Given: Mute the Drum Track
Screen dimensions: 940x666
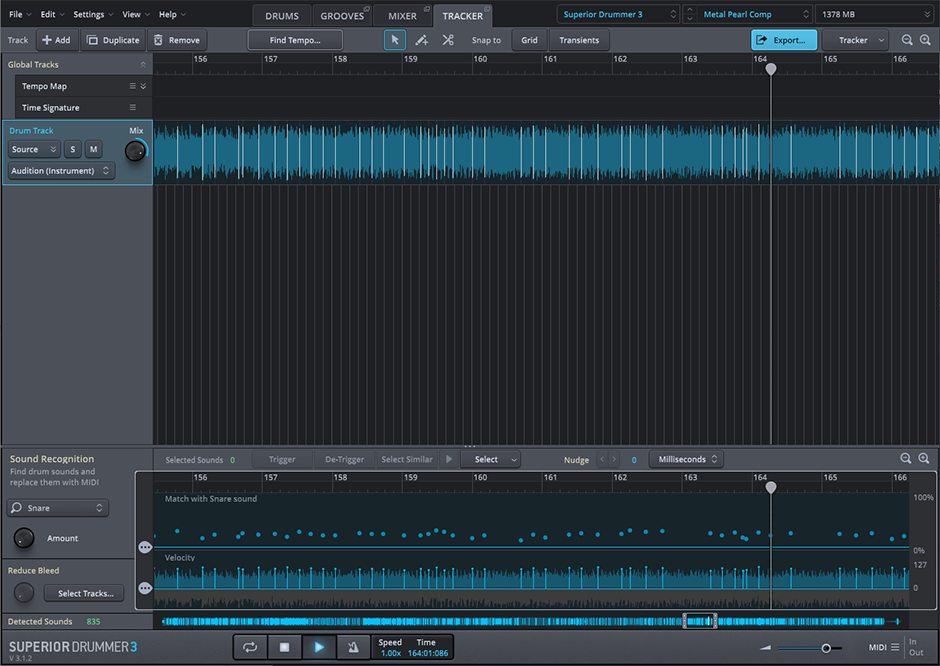Looking at the screenshot, I should tap(93, 149).
